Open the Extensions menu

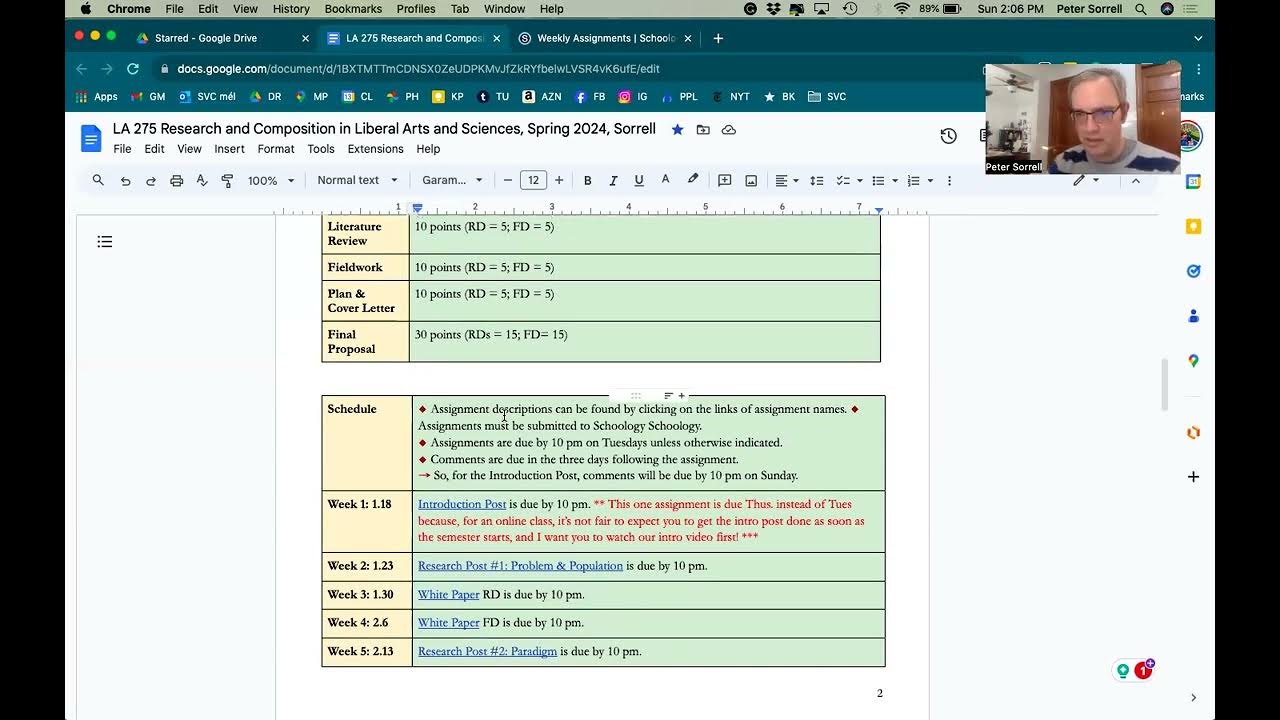(x=375, y=149)
